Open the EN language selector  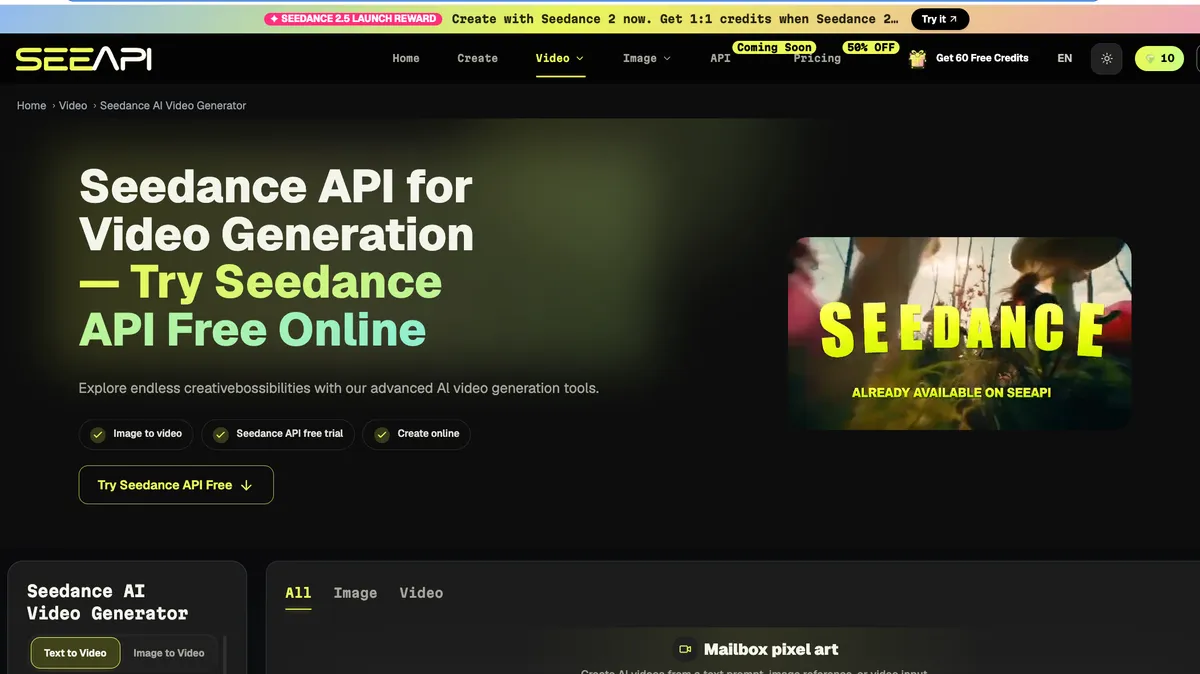click(x=1065, y=58)
